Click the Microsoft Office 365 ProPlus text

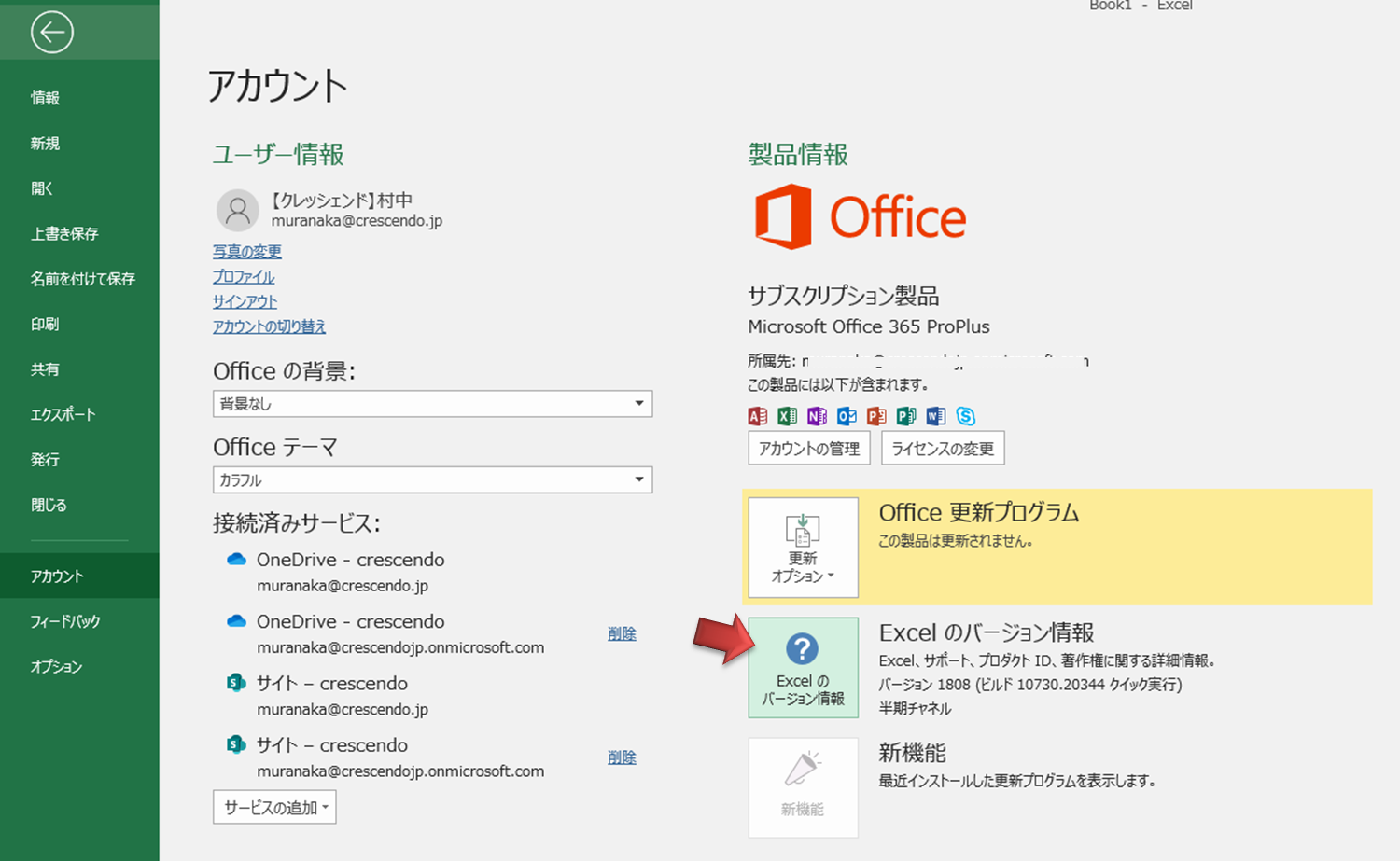point(869,326)
